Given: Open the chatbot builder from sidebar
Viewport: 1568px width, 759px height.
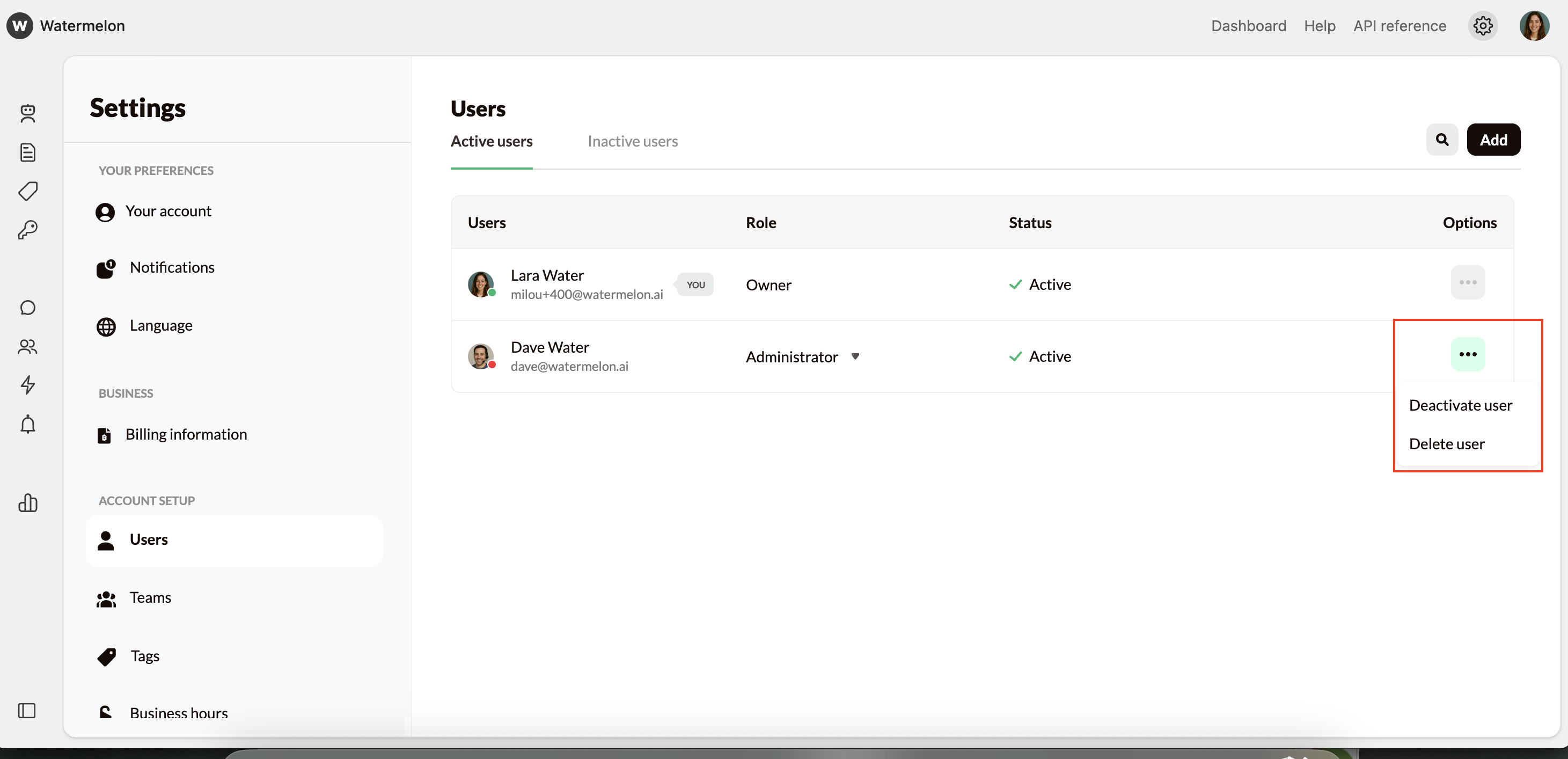Looking at the screenshot, I should [x=28, y=113].
